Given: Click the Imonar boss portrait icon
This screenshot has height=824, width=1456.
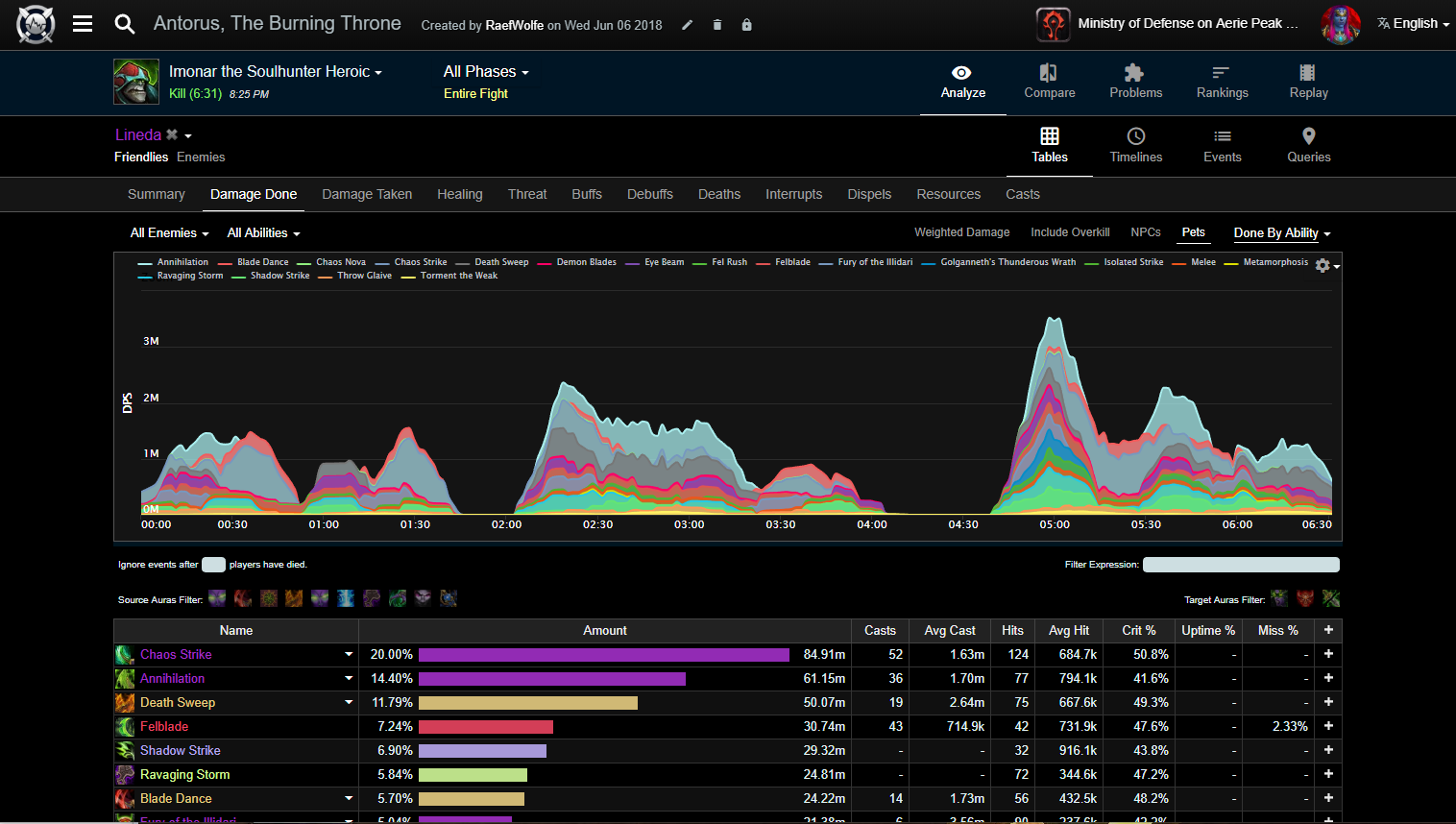Looking at the screenshot, I should point(136,82).
